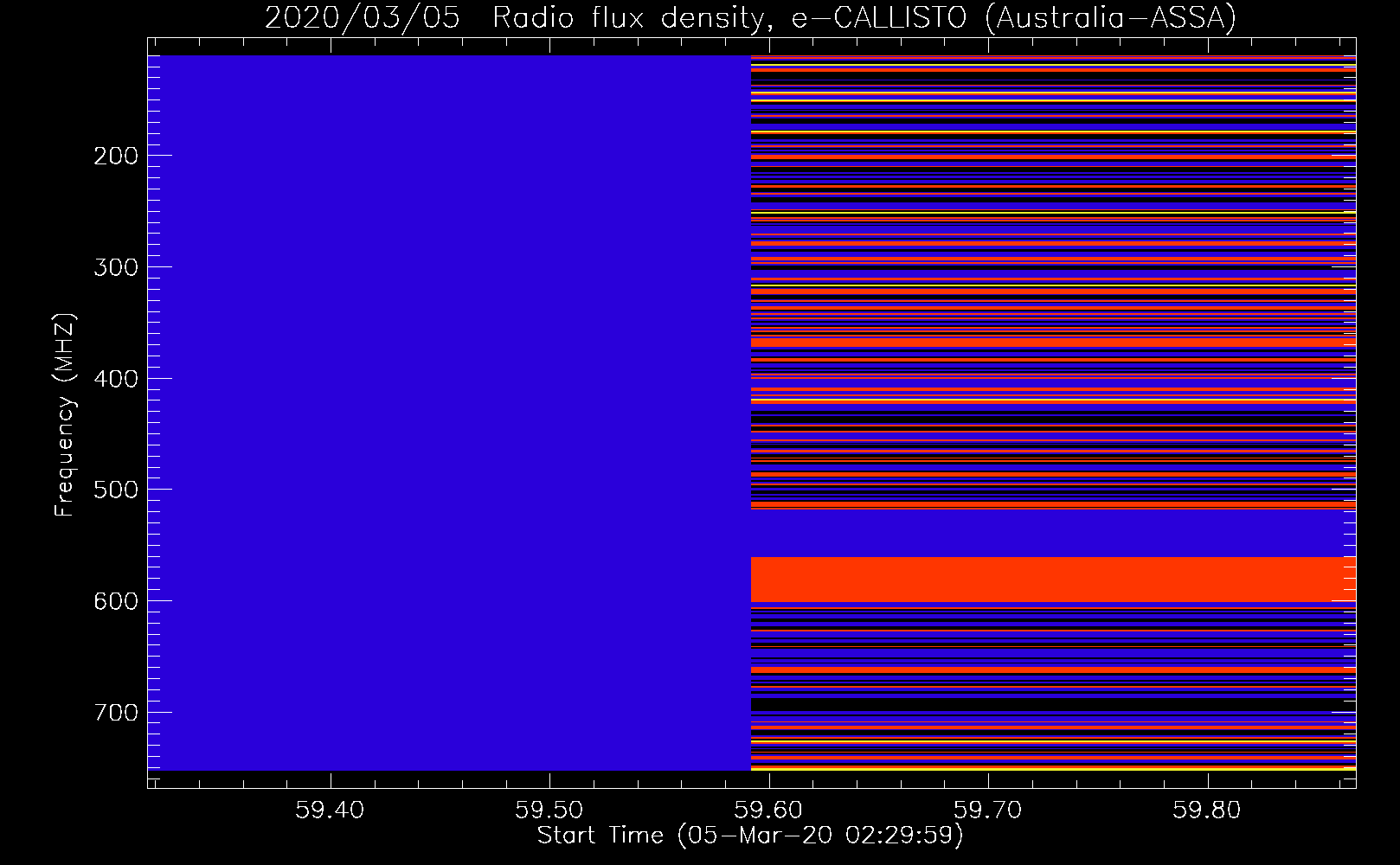The height and width of the screenshot is (865, 1400).
Task: Click the time tick label "59.80"
Action: 1207,811
